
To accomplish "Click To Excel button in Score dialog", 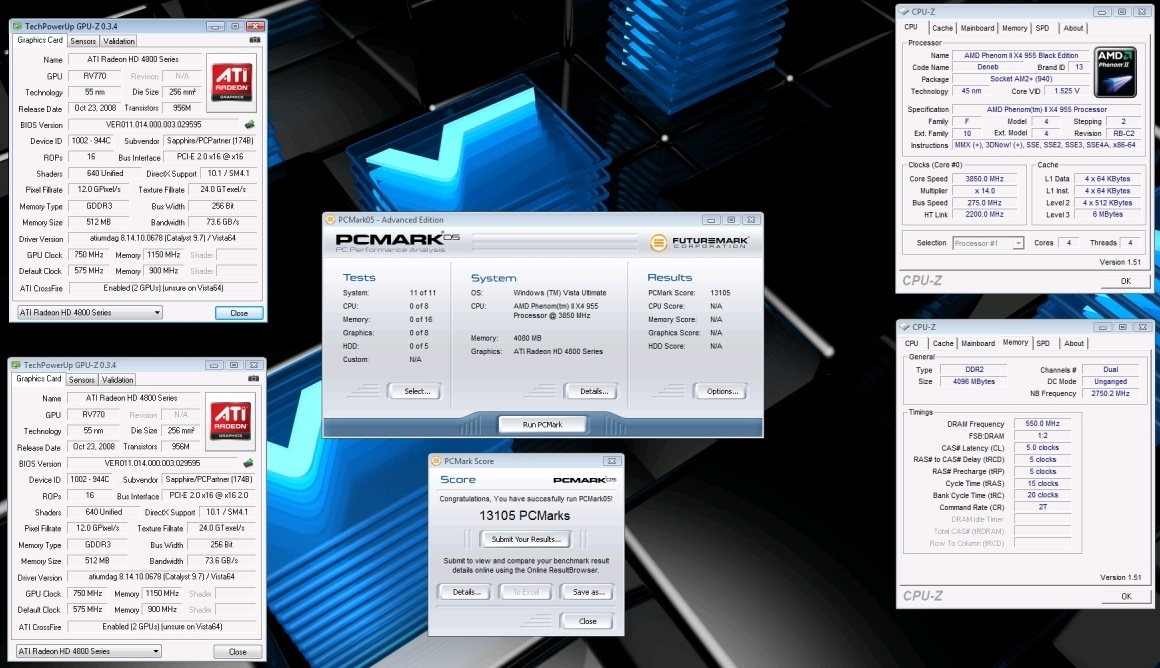I will (x=526, y=592).
